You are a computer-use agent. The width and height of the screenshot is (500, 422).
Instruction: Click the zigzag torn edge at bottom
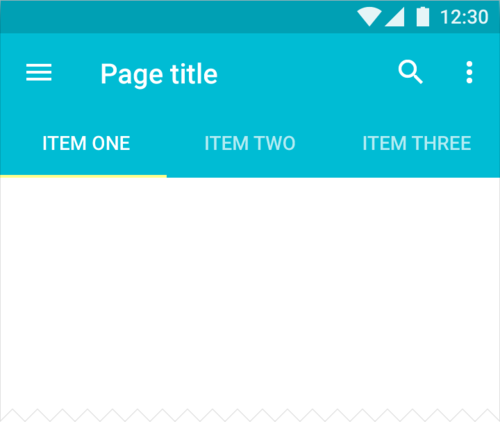pyautogui.click(x=250, y=415)
